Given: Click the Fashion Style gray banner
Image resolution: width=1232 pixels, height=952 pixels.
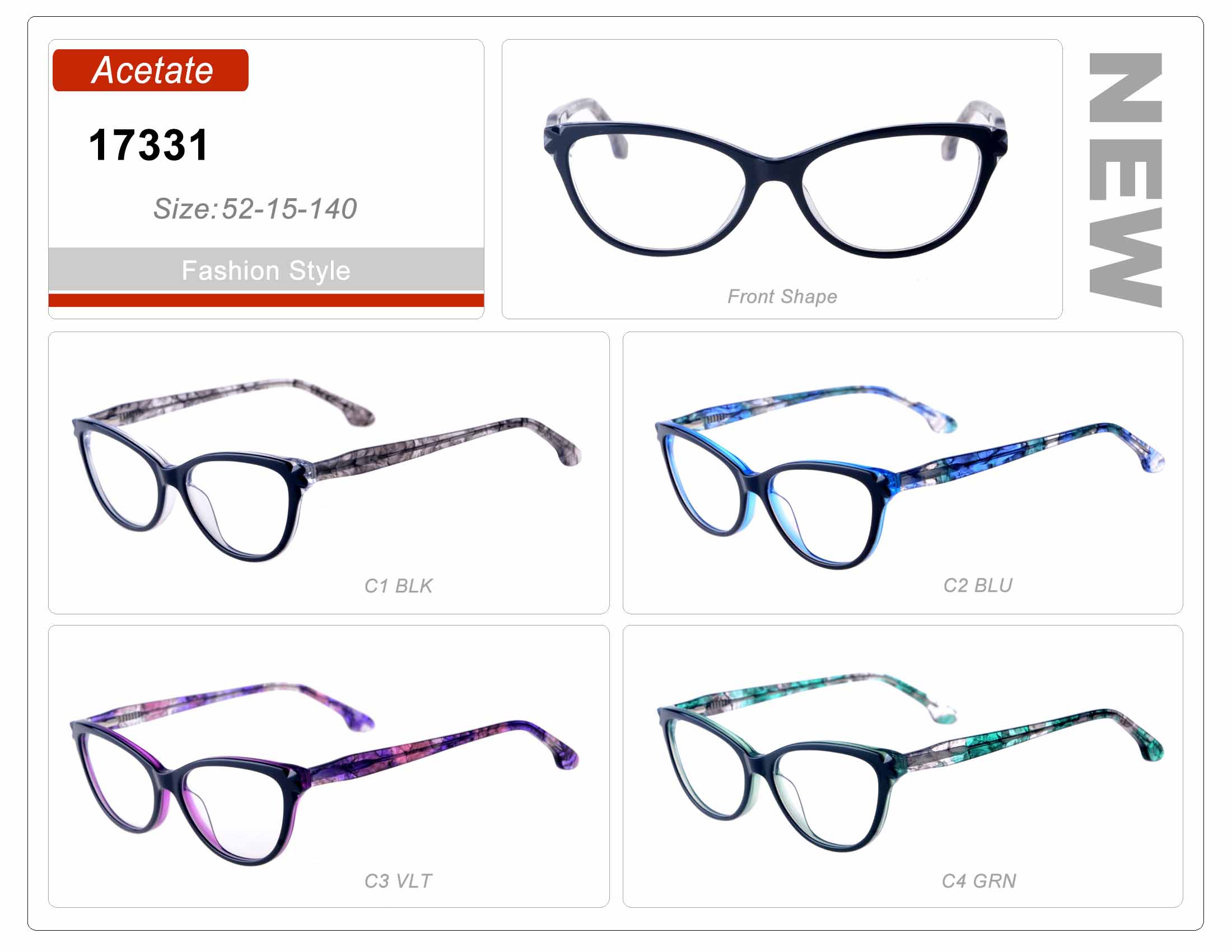Looking at the screenshot, I should [265, 269].
